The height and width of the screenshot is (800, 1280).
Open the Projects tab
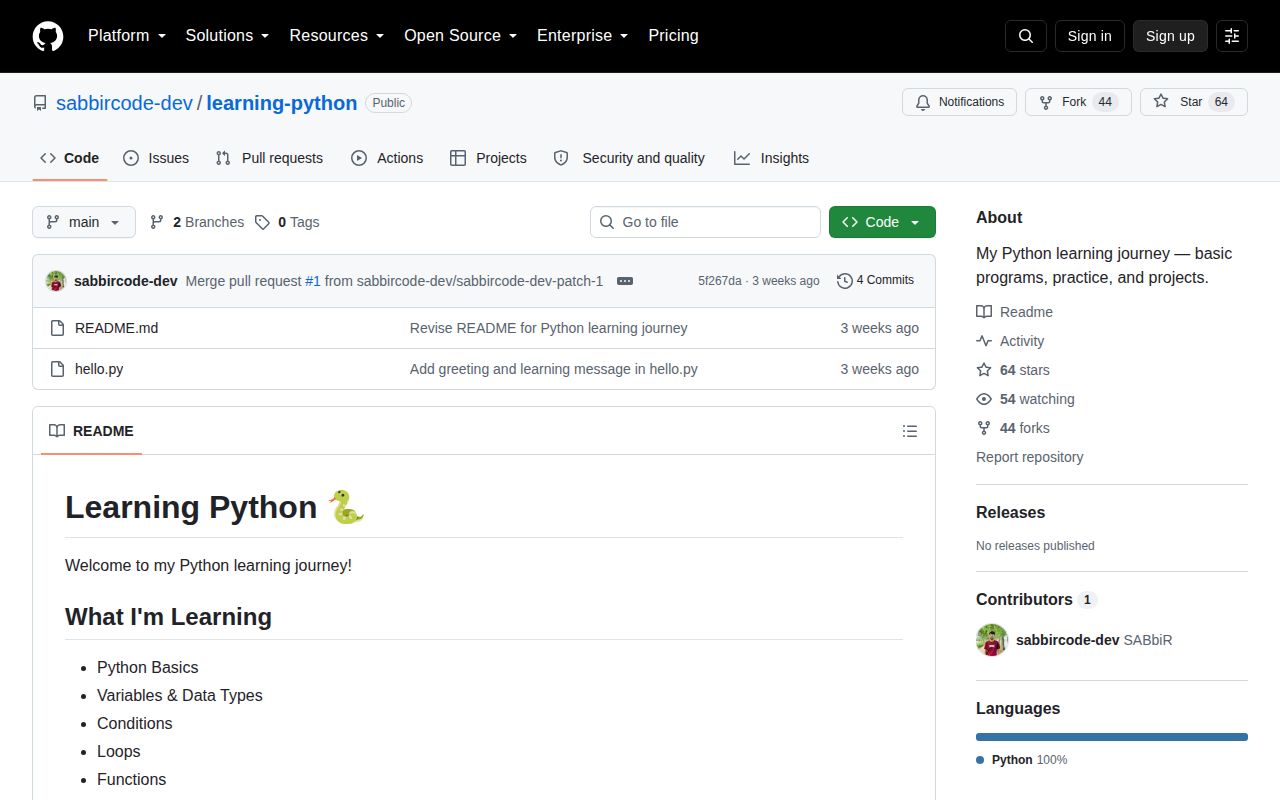pyautogui.click(x=488, y=158)
